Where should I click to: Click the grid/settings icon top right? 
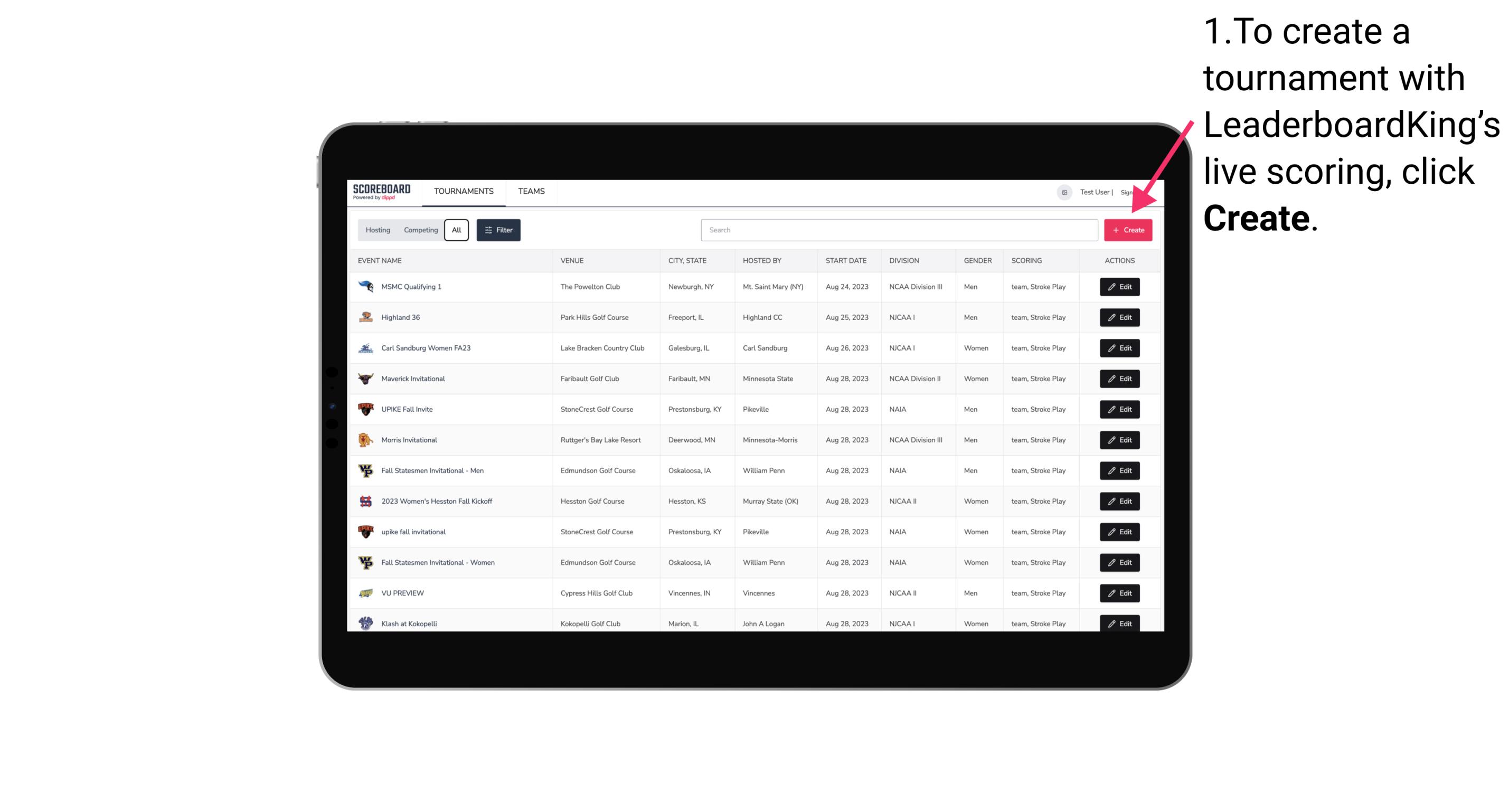pyautogui.click(x=1064, y=191)
